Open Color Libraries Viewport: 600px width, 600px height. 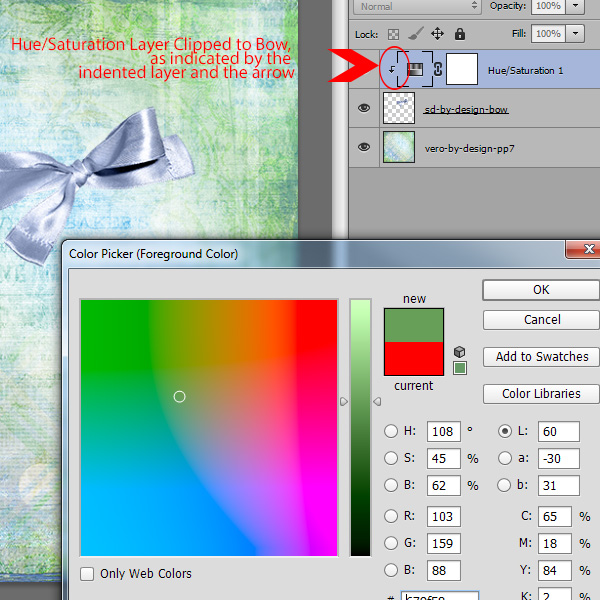(x=541, y=394)
